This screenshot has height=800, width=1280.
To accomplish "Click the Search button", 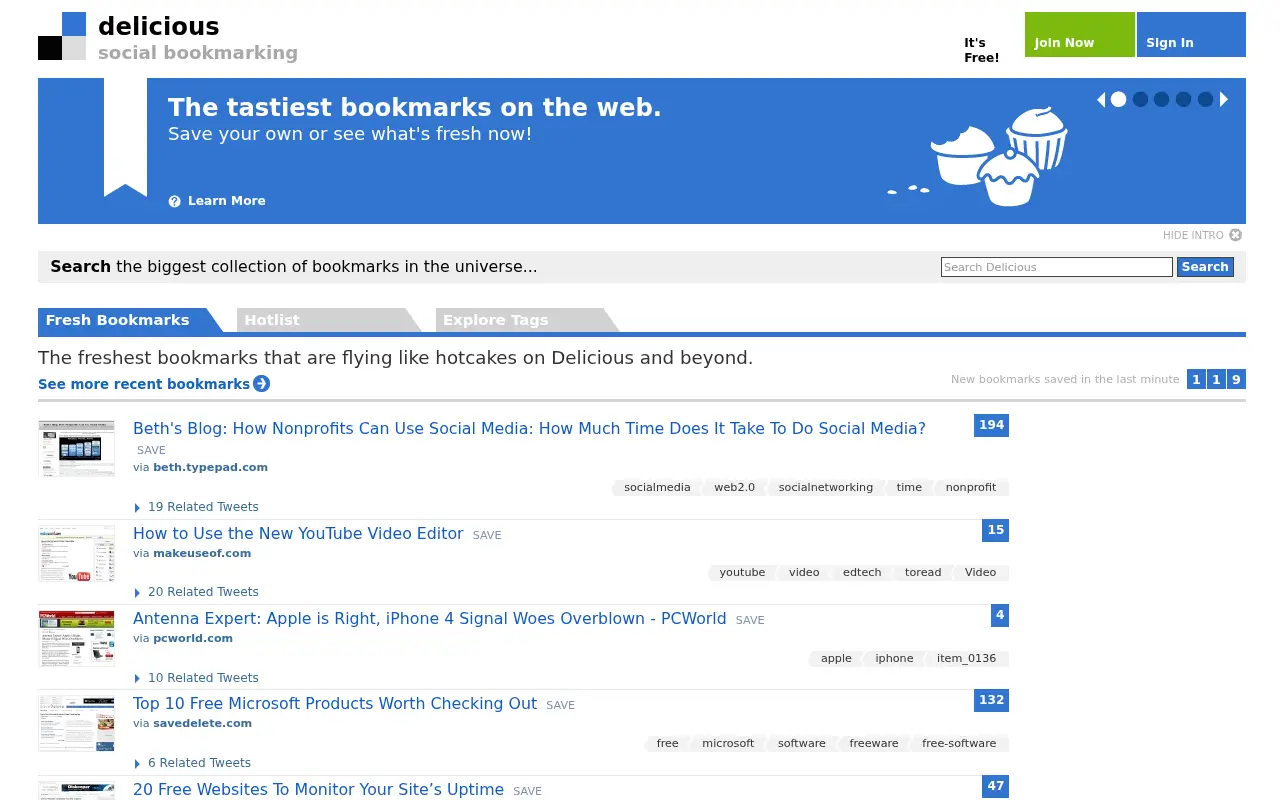I will tap(1205, 267).
